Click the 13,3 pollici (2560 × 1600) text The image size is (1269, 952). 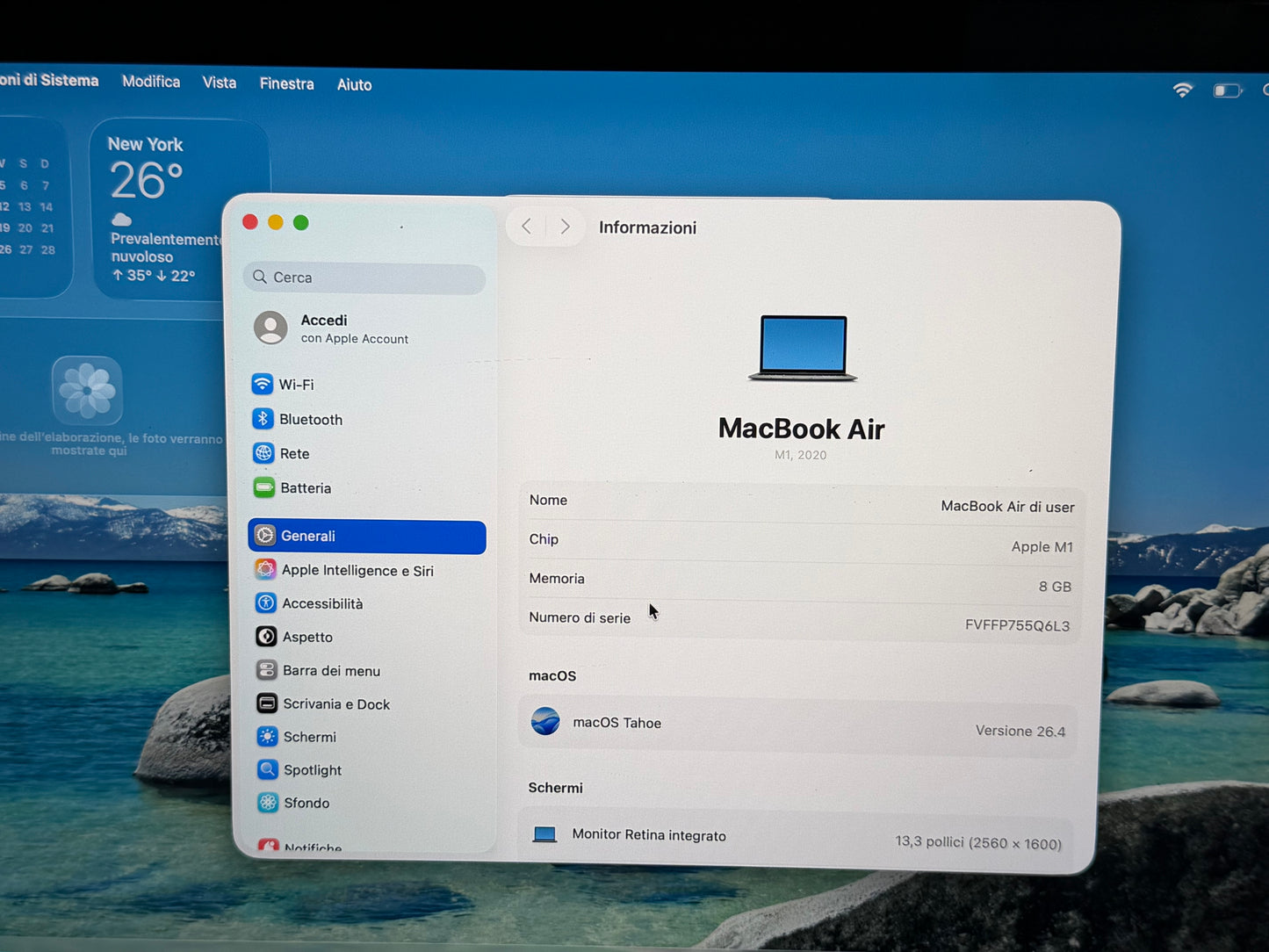click(978, 842)
